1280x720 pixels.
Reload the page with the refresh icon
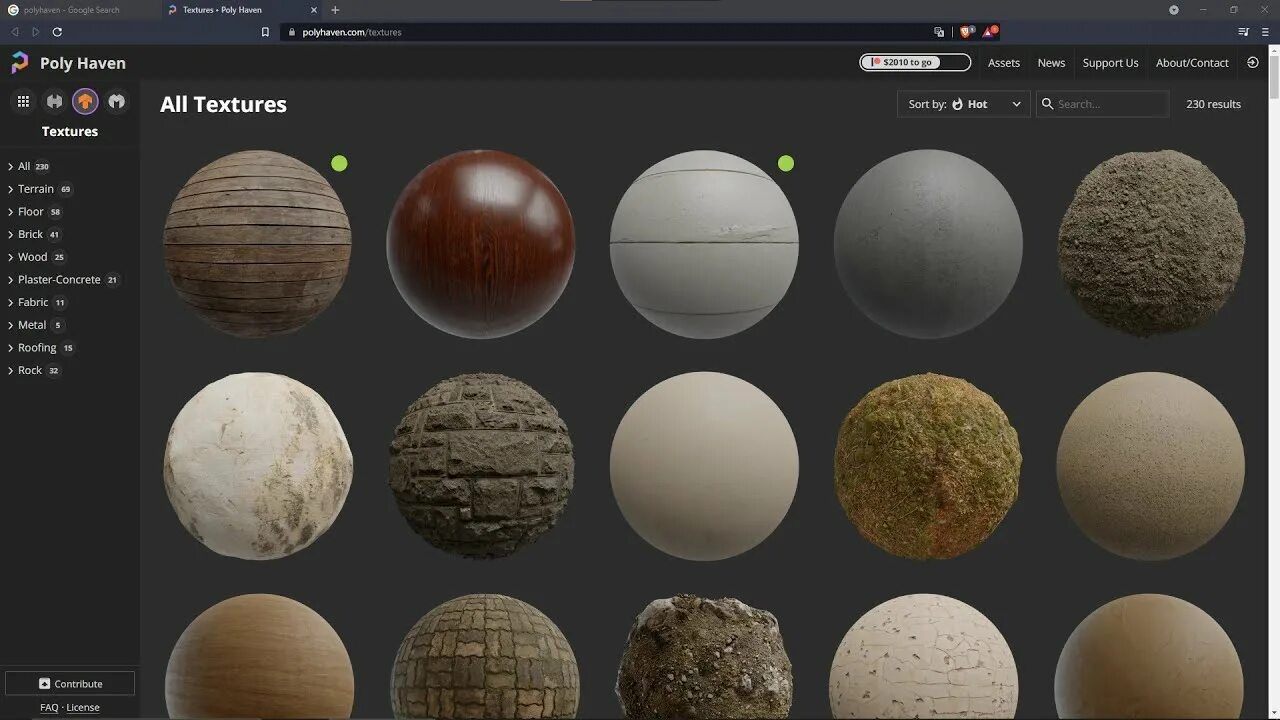[57, 32]
